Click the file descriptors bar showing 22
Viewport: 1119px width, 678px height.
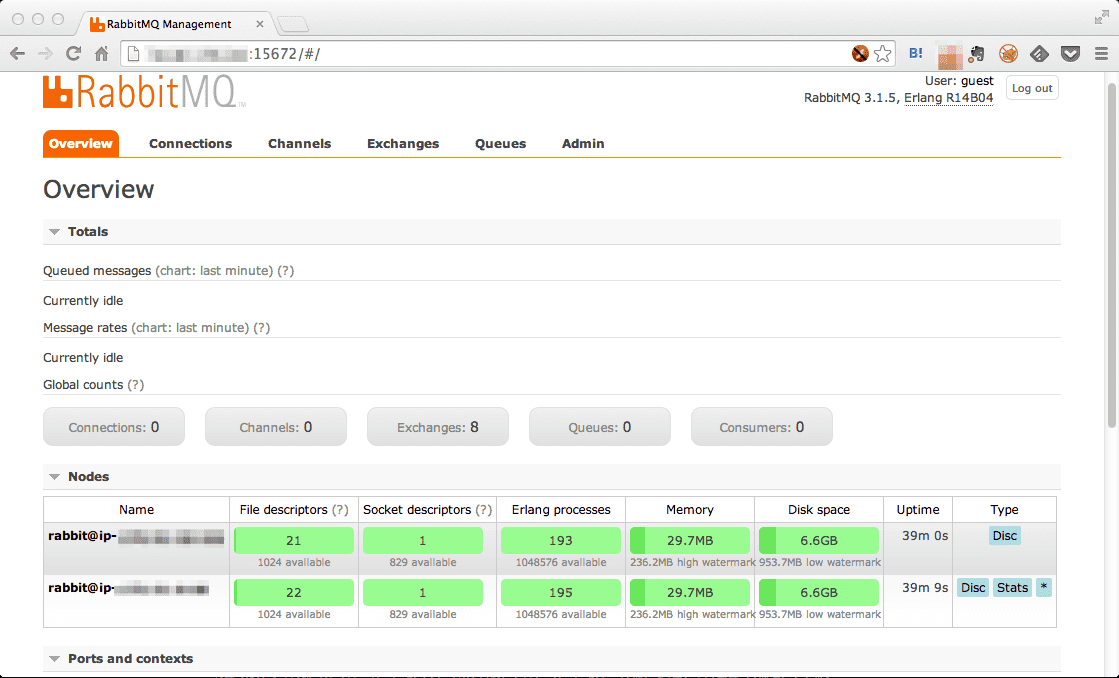click(x=294, y=592)
